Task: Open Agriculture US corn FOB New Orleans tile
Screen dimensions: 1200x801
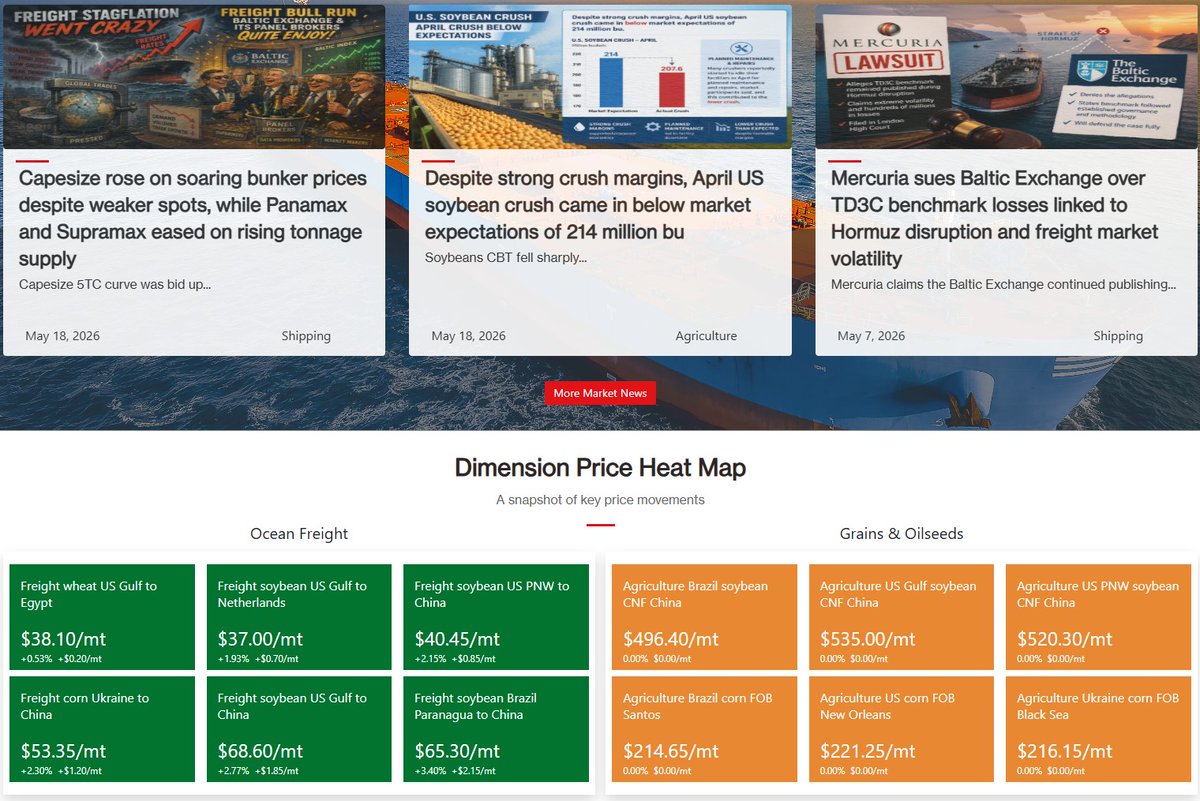Action: (901, 729)
